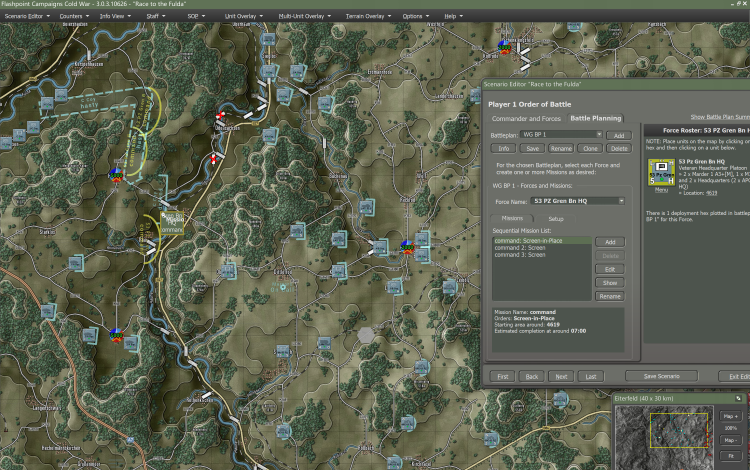
Task: Select the yellow HQ command counter on the map
Action: pos(172,223)
